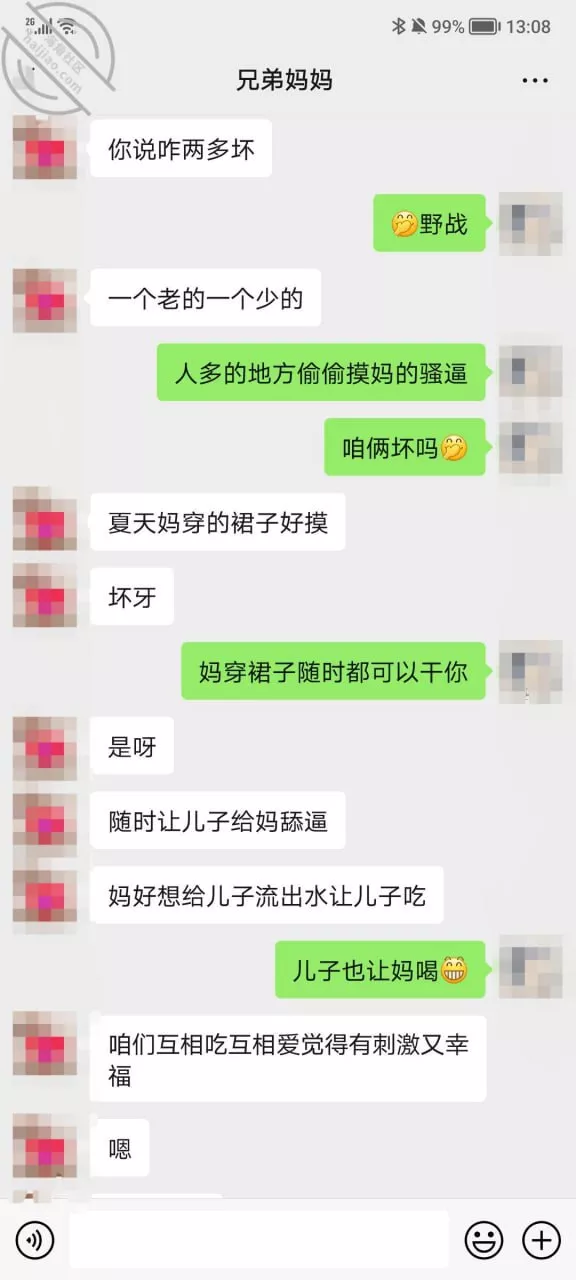
Task: Tap the voice input icon beside the text field
Action: click(36, 1241)
